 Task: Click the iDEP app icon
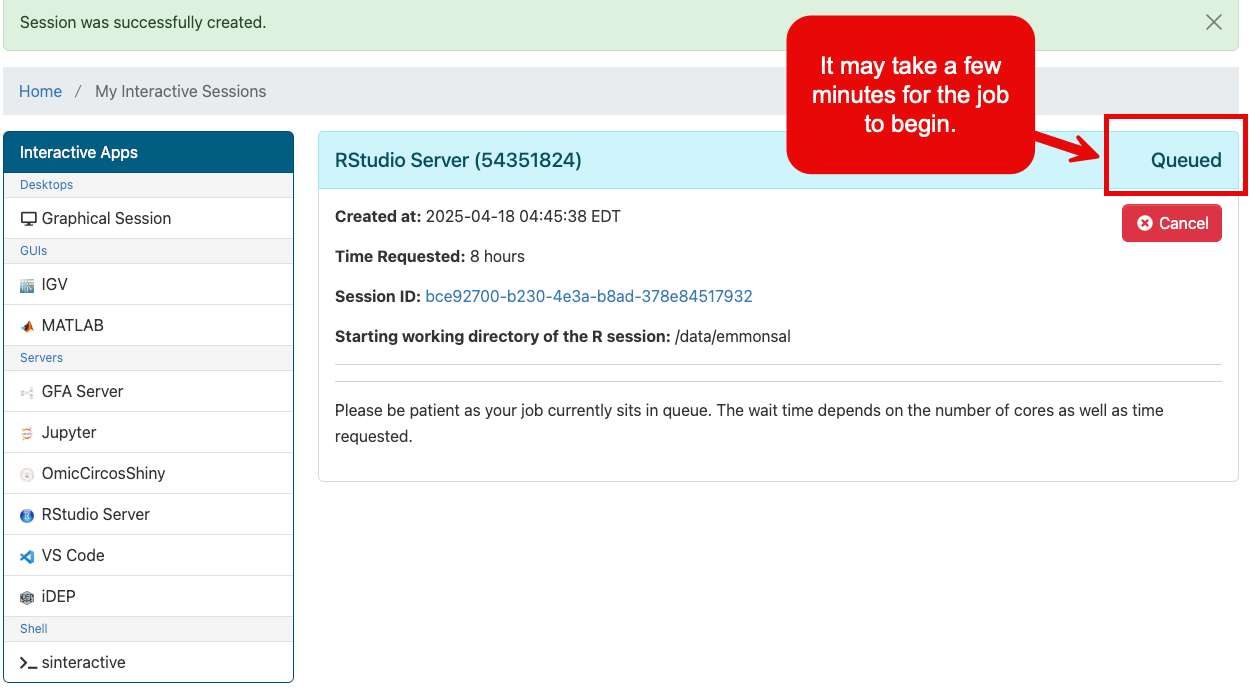point(27,598)
